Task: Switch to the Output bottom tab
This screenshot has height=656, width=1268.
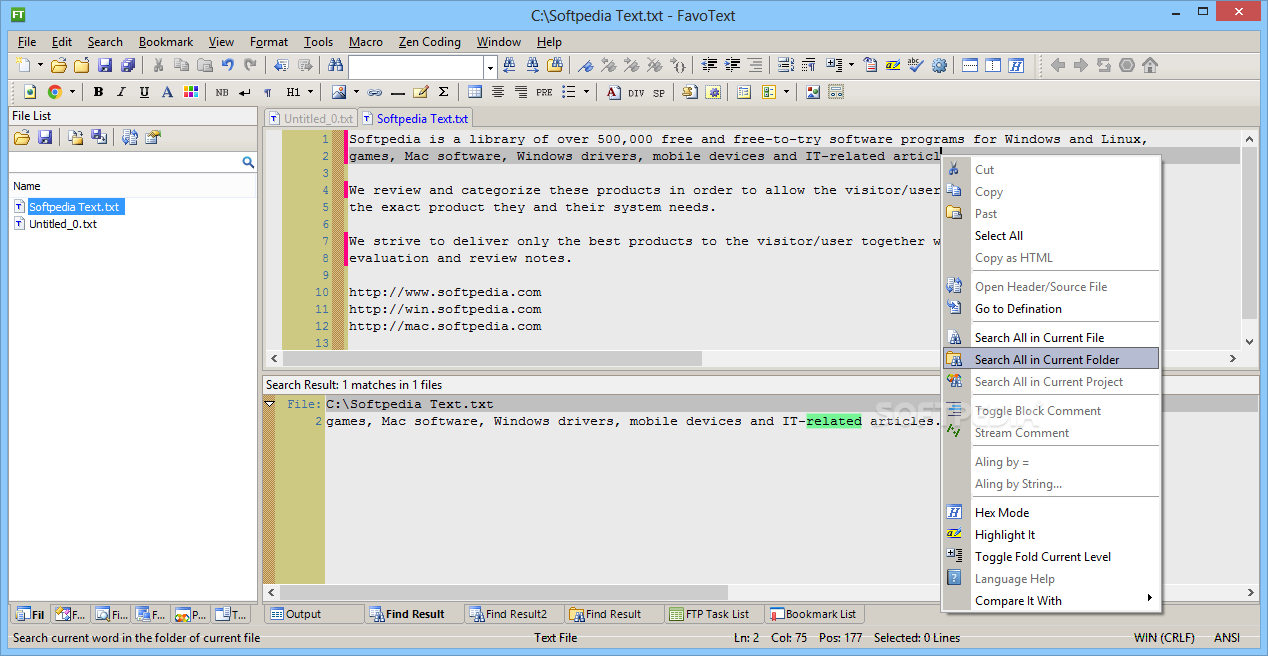Action: 314,614
